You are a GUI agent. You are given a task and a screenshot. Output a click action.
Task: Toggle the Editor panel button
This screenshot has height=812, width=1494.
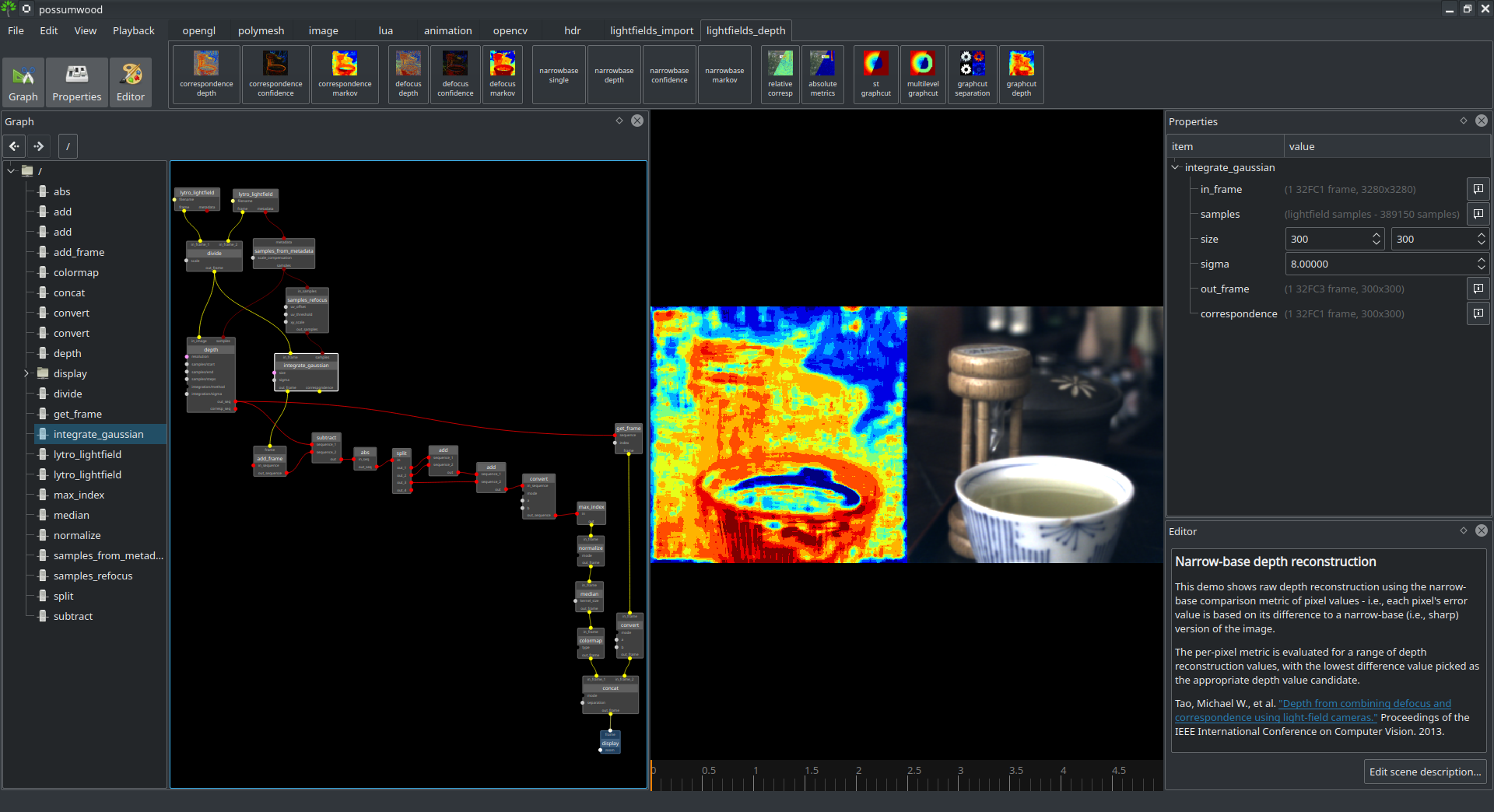[x=131, y=82]
